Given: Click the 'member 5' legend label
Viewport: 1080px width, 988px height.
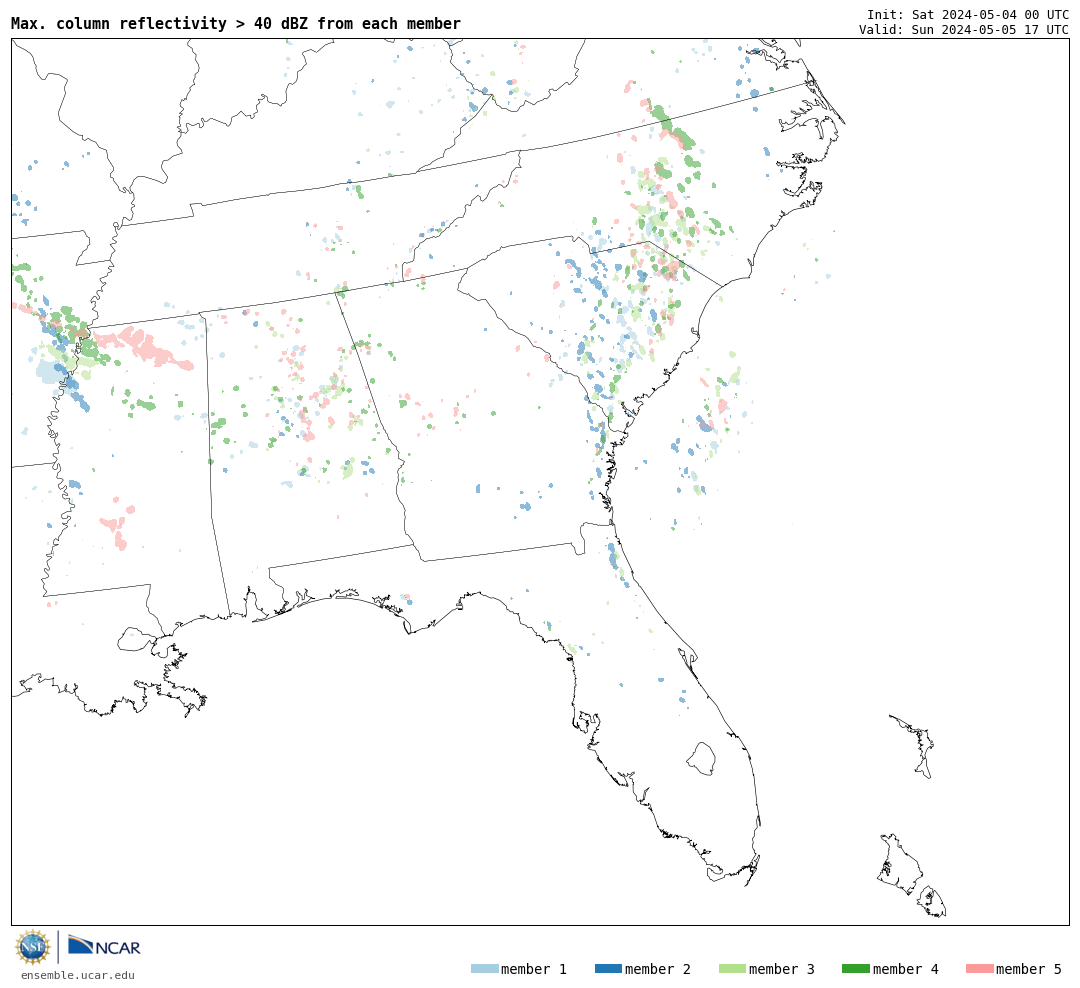Looking at the screenshot, I should [1029, 969].
